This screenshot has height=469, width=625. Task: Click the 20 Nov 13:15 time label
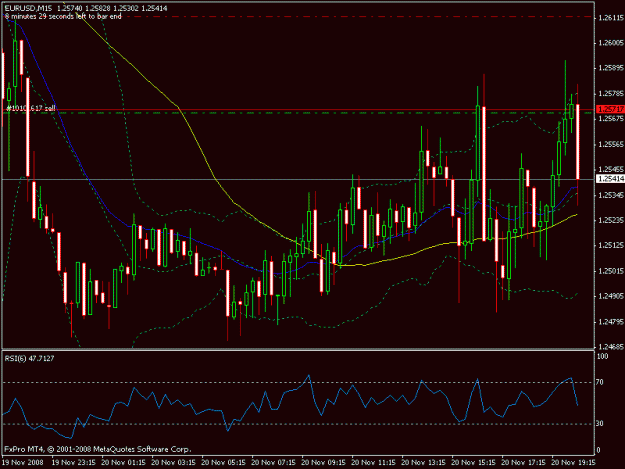click(423, 463)
